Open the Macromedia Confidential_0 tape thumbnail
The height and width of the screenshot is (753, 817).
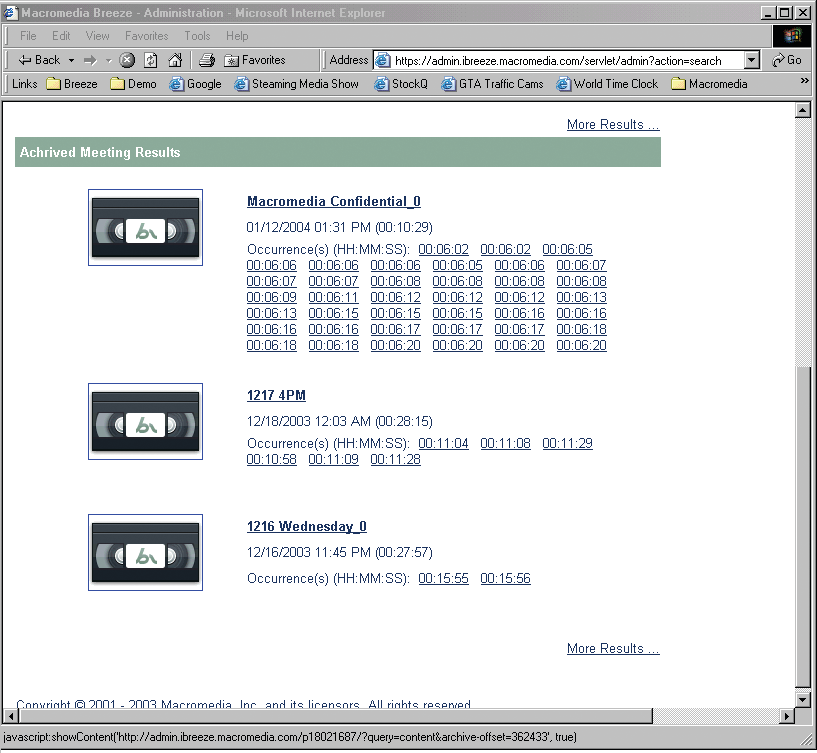point(145,228)
